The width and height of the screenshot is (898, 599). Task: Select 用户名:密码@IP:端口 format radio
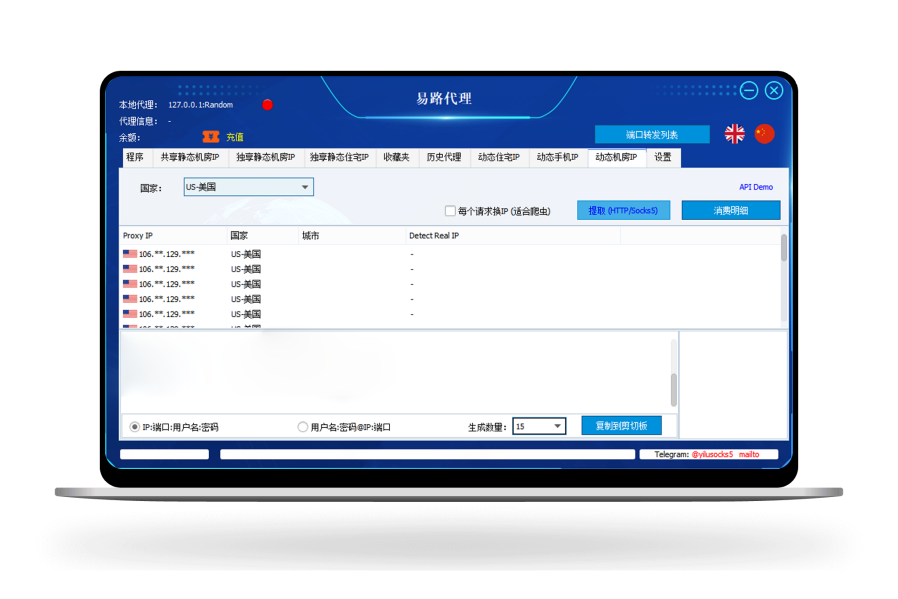click(x=302, y=427)
